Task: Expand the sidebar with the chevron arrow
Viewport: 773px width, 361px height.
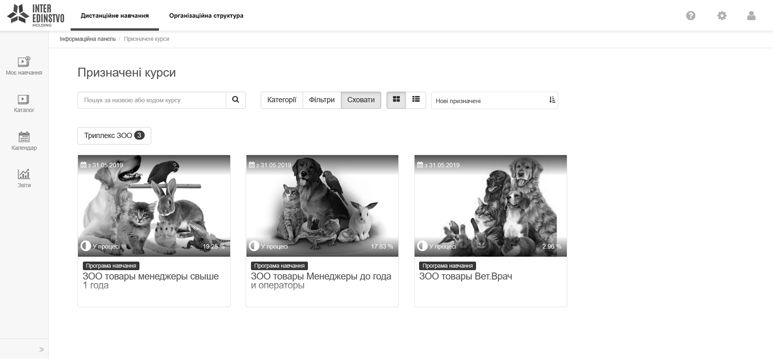Action: (x=41, y=350)
